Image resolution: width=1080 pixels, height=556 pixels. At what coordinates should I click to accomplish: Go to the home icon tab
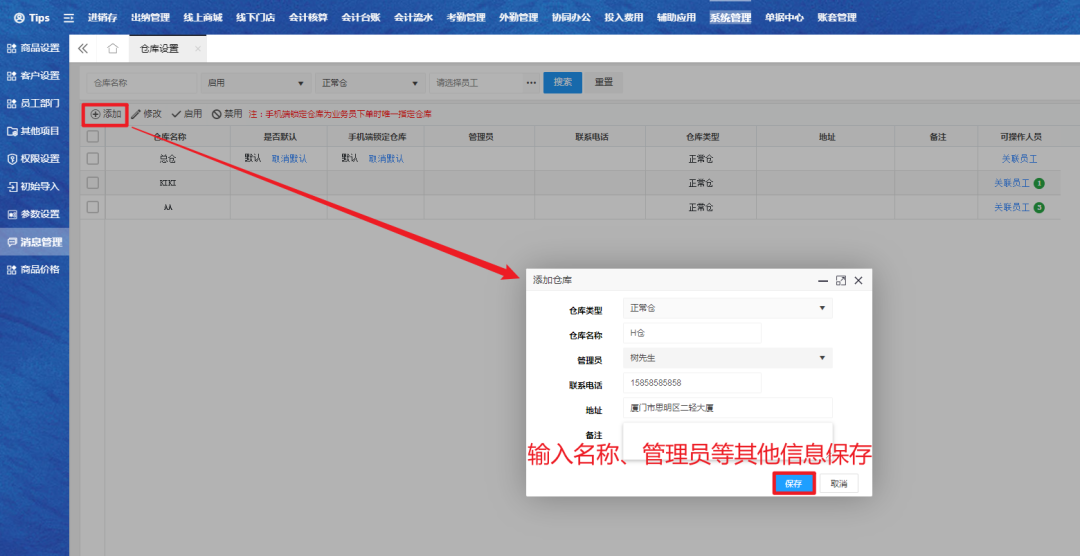pyautogui.click(x=113, y=48)
